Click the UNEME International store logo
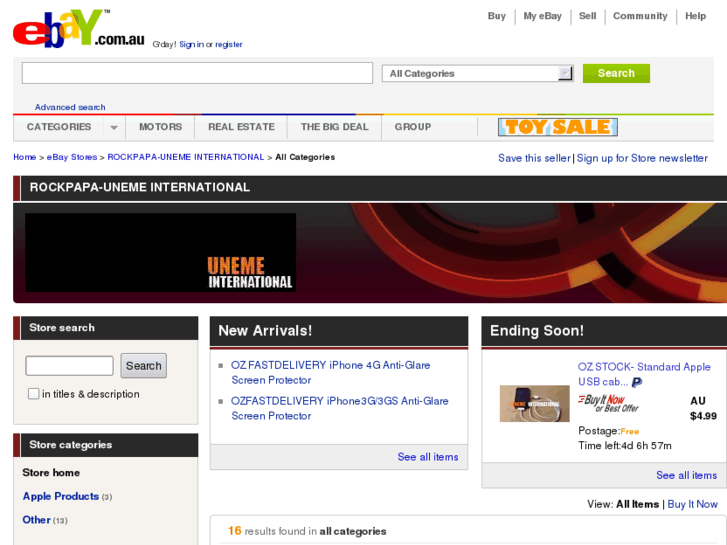727x545 pixels. [160, 252]
